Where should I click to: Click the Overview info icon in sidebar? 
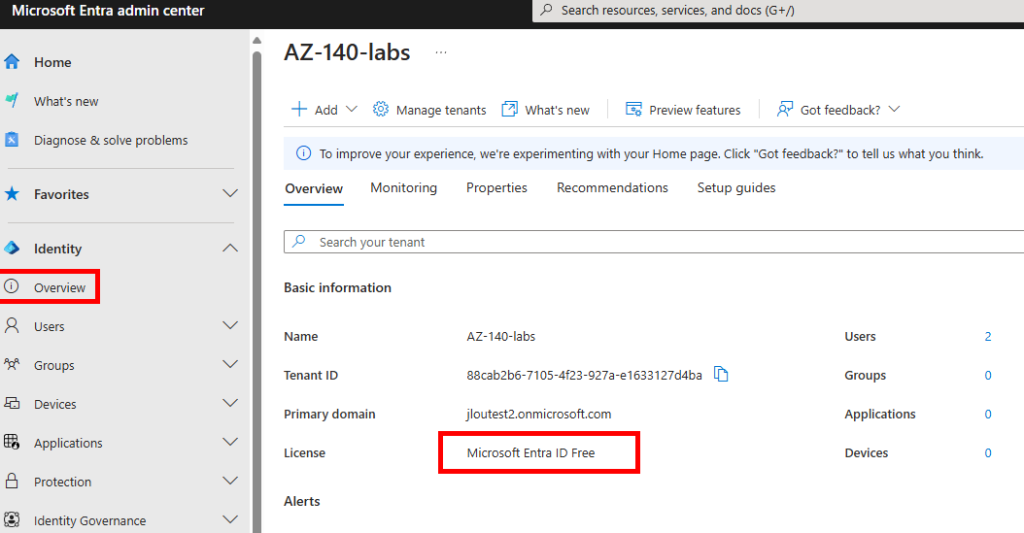click(x=12, y=287)
